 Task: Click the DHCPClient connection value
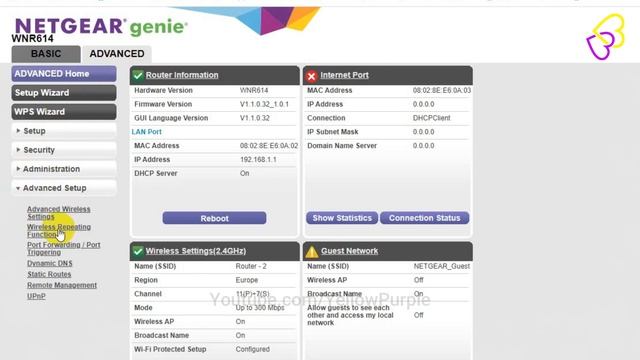(431, 118)
